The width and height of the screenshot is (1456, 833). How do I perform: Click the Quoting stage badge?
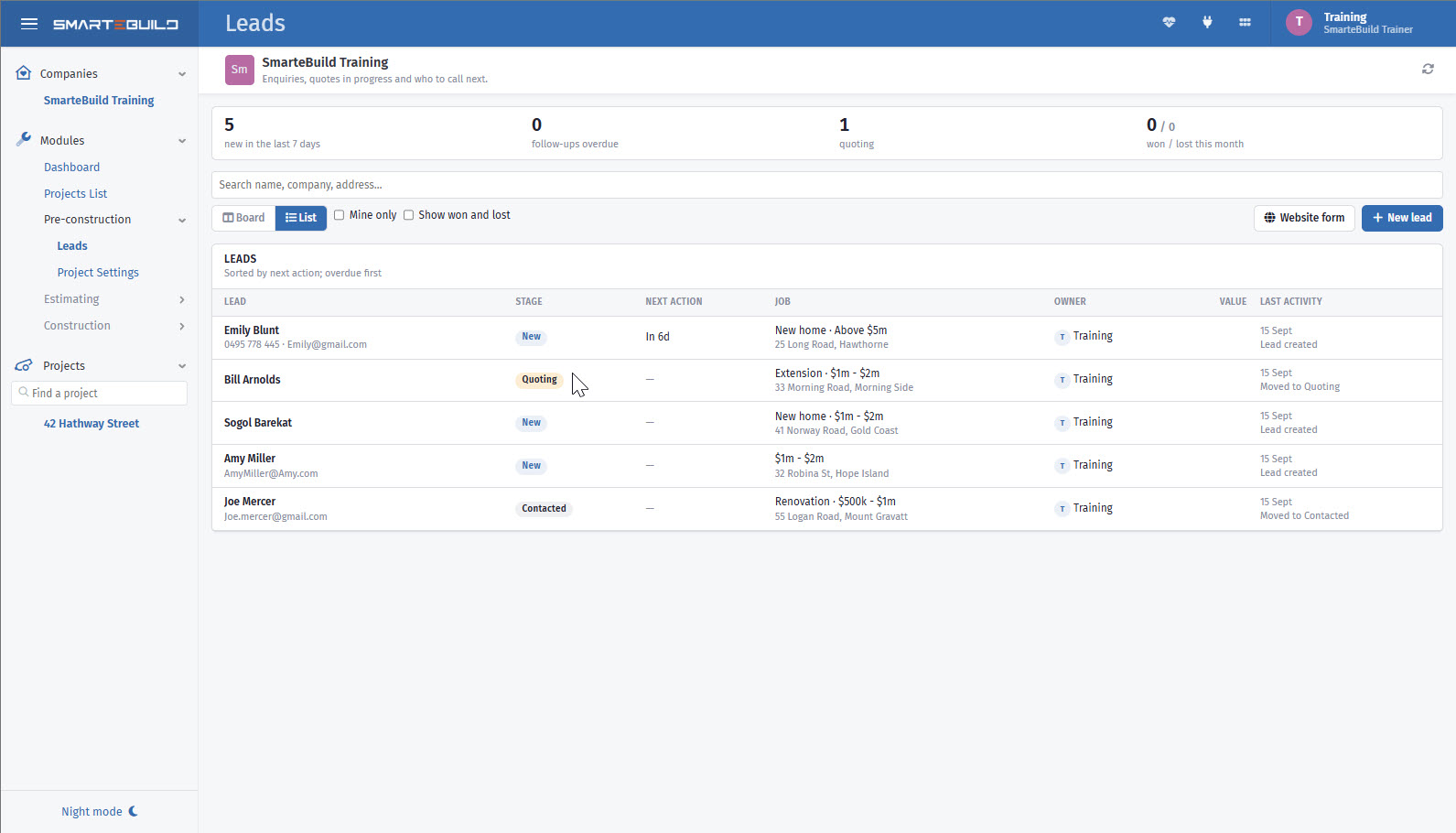tap(539, 380)
